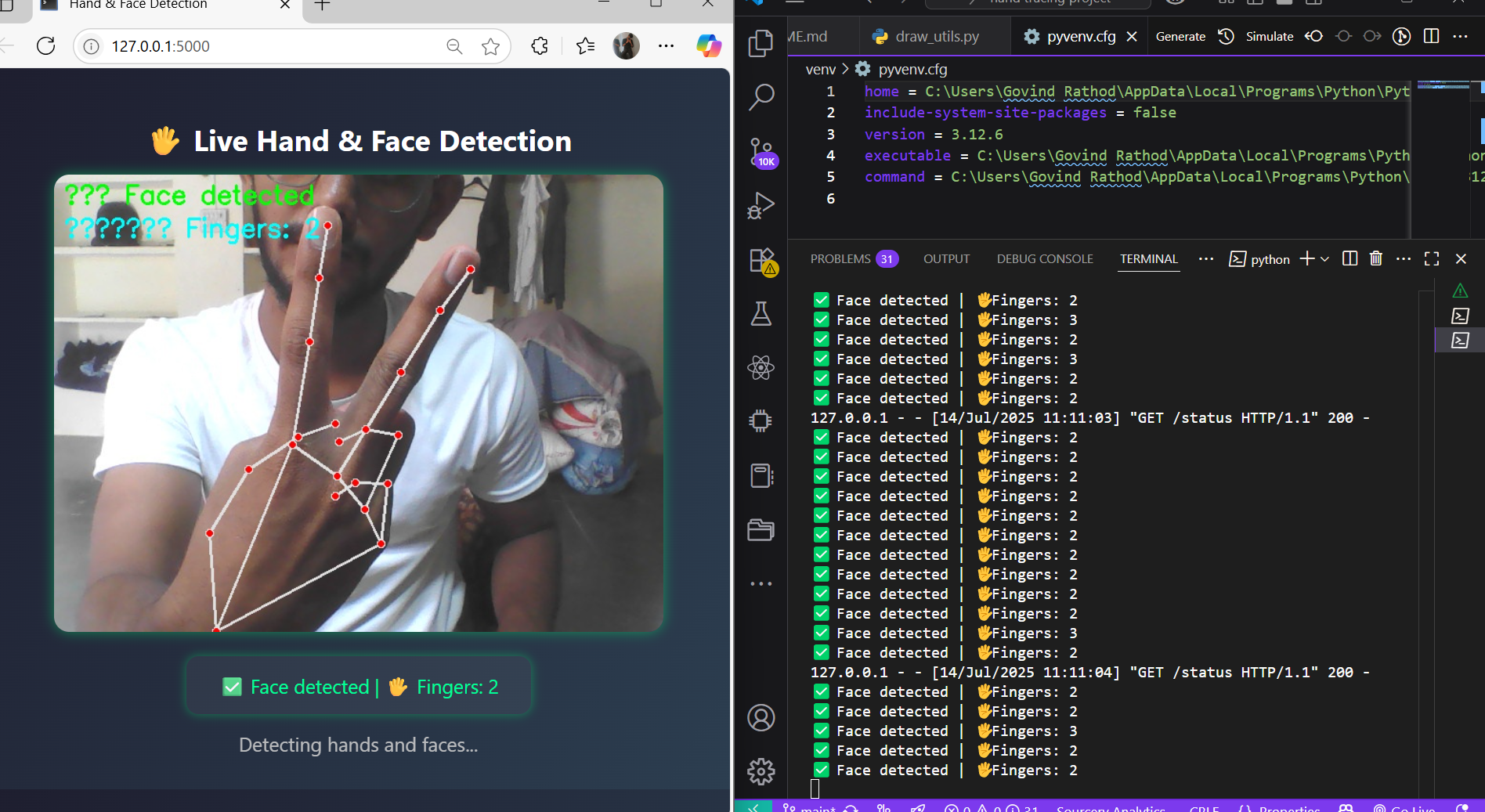Open Source Control view with 10K badge
This screenshot has height=812, width=1485.
(x=761, y=152)
